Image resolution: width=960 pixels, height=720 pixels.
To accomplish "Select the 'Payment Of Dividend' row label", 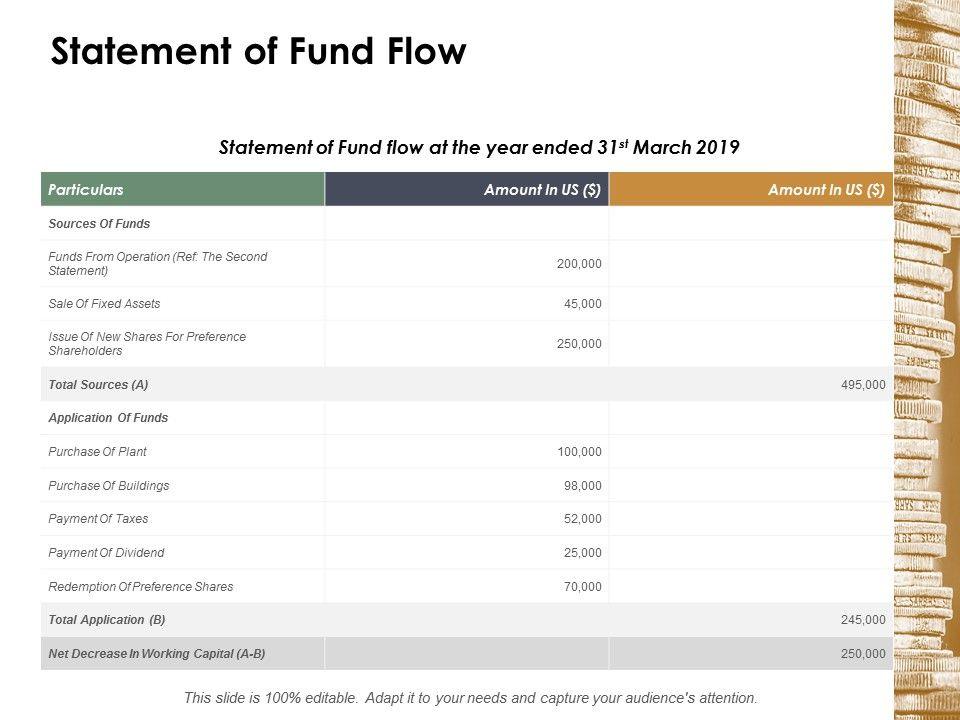I will (x=106, y=553).
